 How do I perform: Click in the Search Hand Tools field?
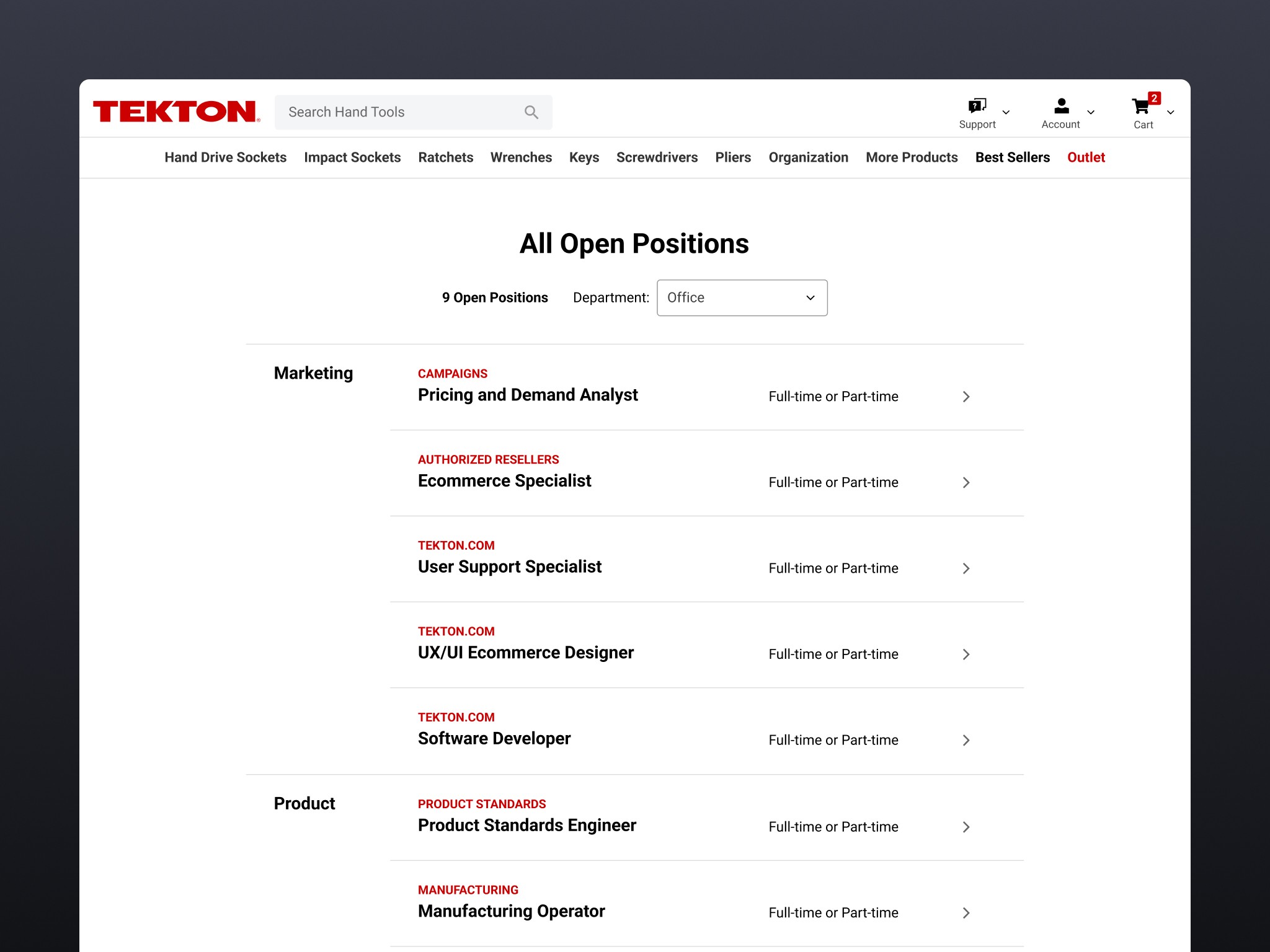point(414,112)
